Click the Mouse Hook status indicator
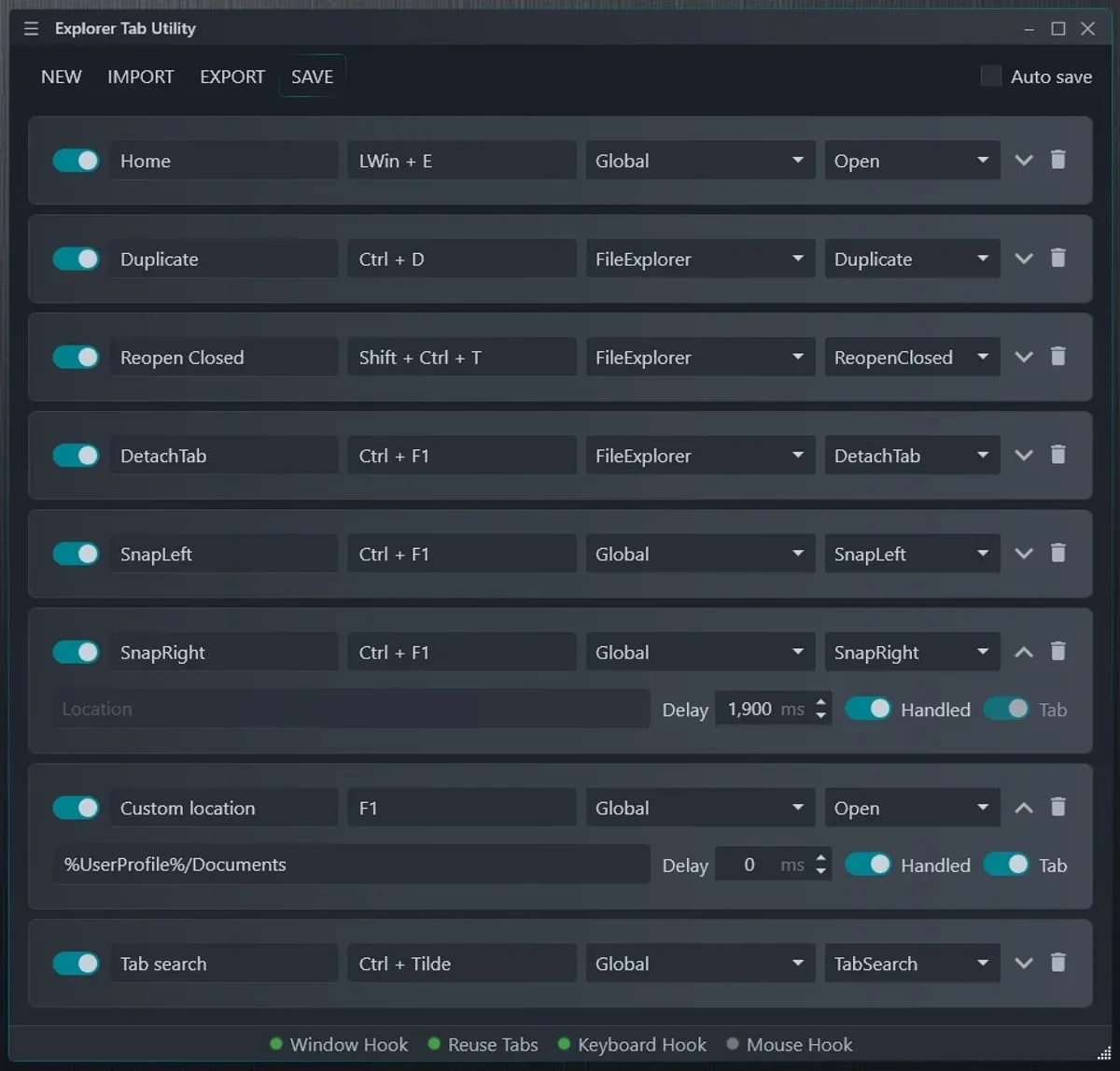 tap(790, 1045)
